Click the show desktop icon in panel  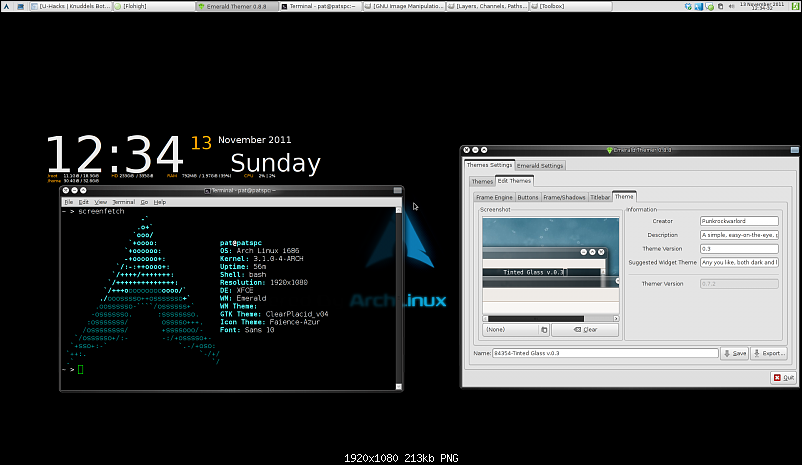pos(20,6)
